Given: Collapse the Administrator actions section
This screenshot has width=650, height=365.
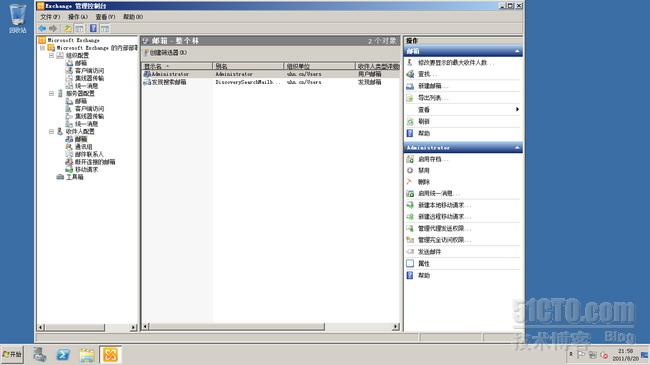Looking at the screenshot, I should tap(517, 148).
